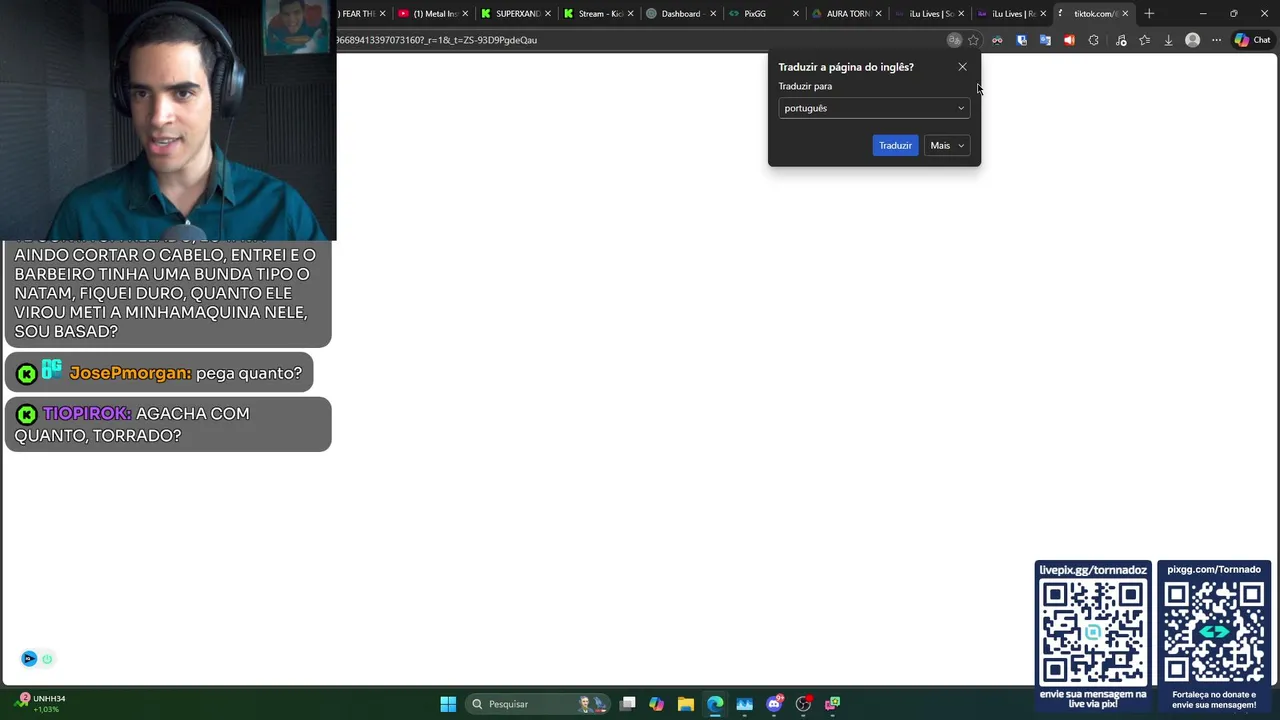Expand the Mais options dropdown
This screenshot has height=720, width=1280.
947,146
